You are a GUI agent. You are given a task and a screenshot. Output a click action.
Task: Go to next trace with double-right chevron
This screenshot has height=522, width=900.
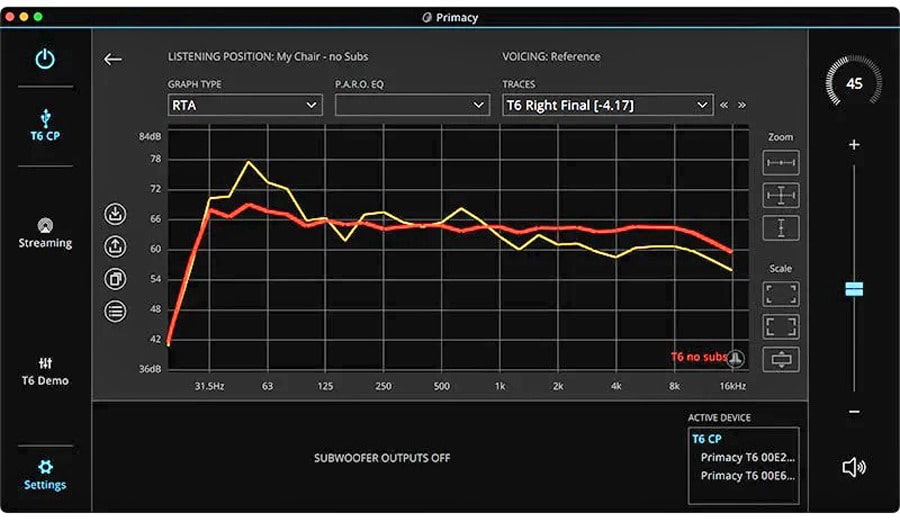(742, 105)
